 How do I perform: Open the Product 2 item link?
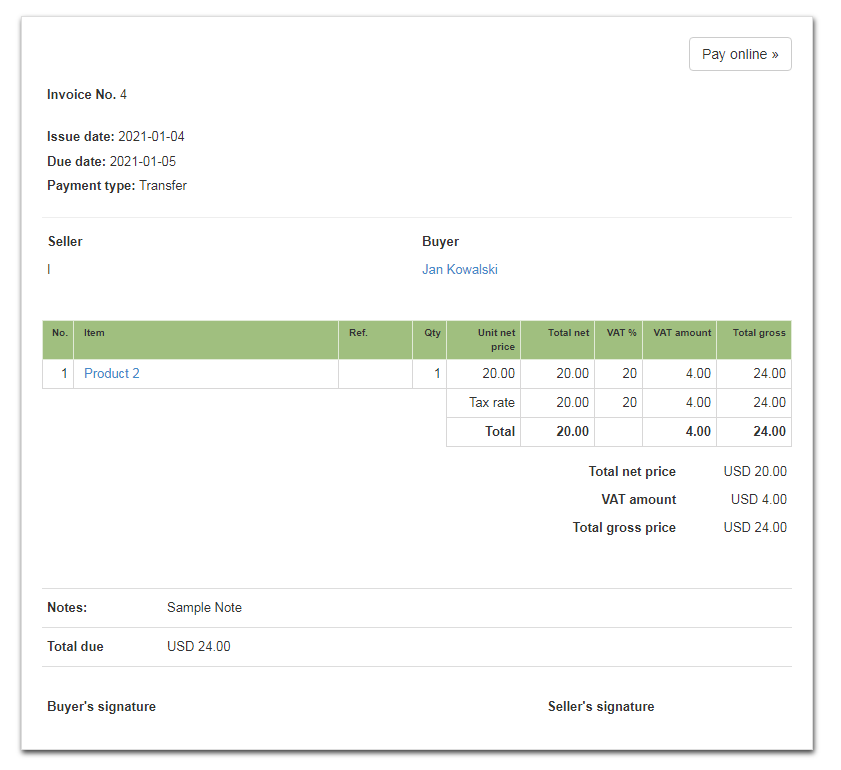(x=112, y=373)
